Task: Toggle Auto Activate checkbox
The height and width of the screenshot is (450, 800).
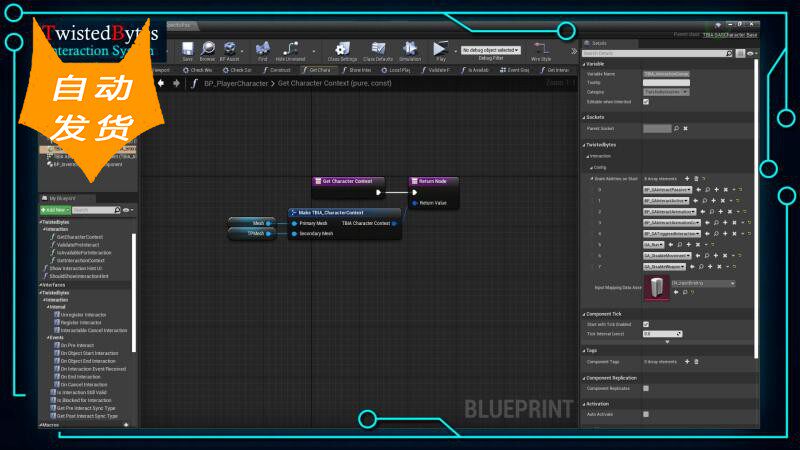Action: (x=646, y=414)
